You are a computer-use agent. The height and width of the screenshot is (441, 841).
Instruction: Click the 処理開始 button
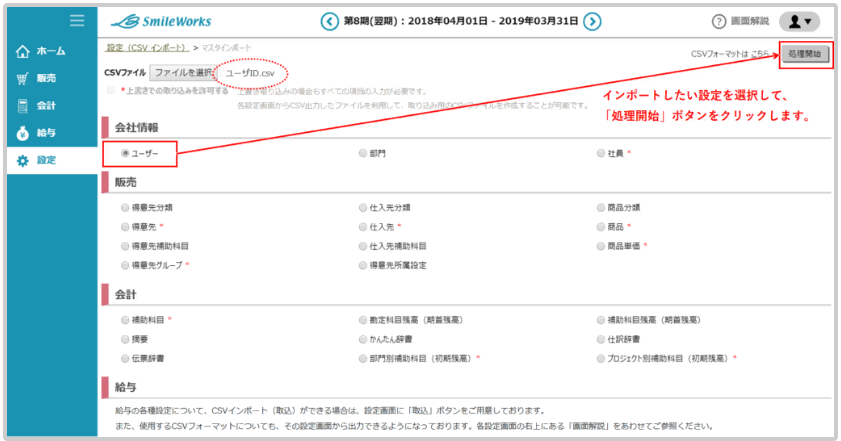pyautogui.click(x=805, y=54)
